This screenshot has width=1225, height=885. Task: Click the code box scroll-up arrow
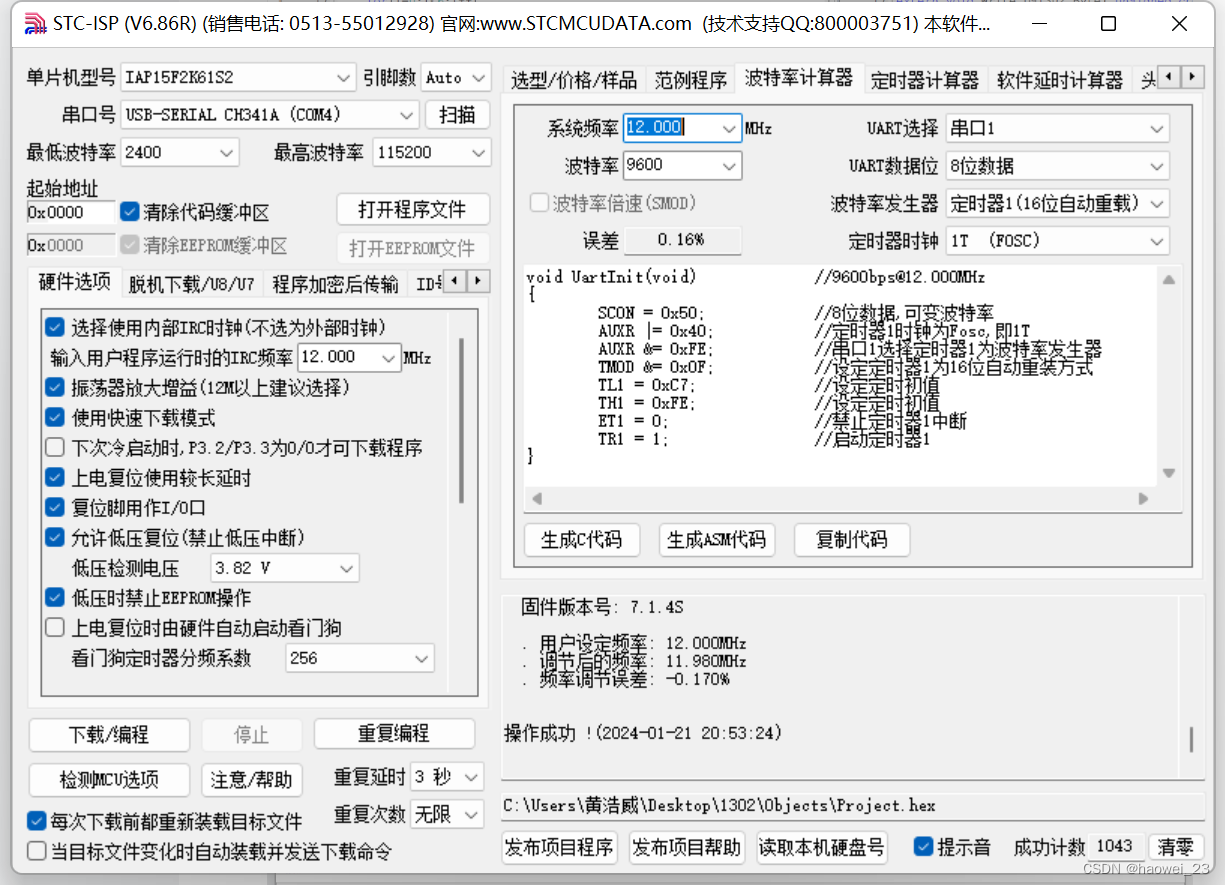(1167, 280)
